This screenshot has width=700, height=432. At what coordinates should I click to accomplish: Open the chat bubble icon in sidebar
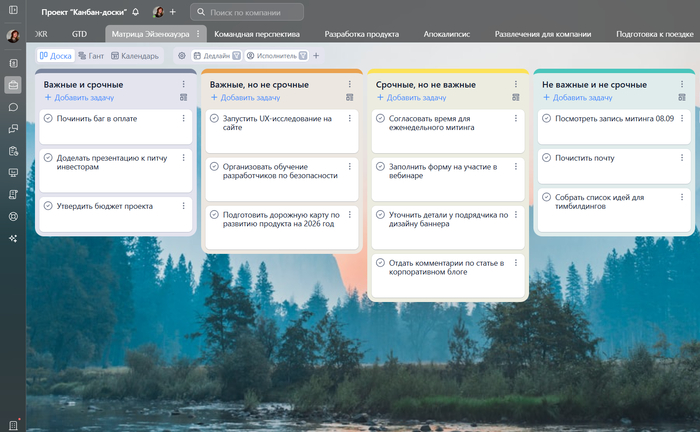[13, 107]
